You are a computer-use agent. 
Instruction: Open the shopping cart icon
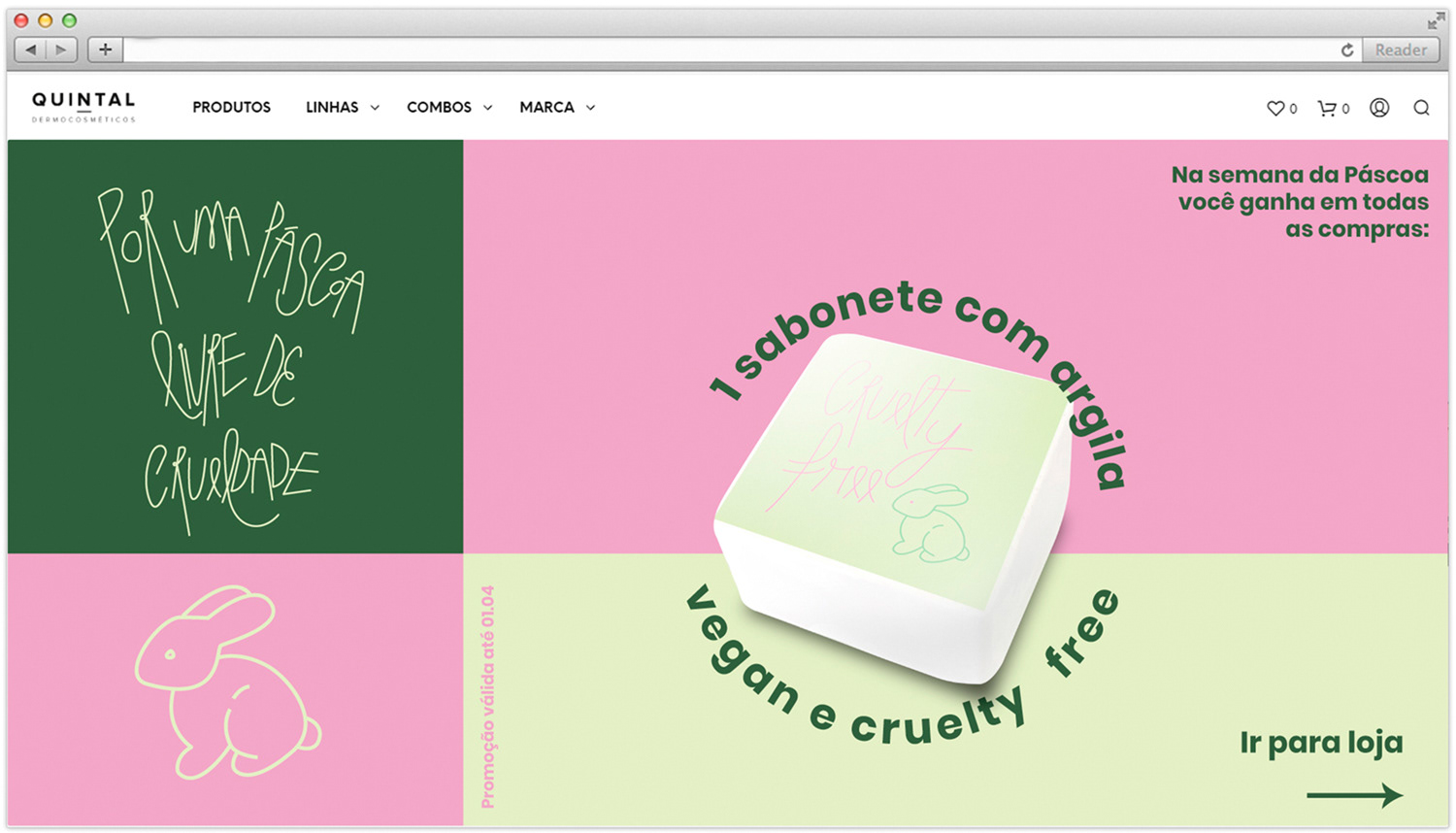click(x=1326, y=108)
